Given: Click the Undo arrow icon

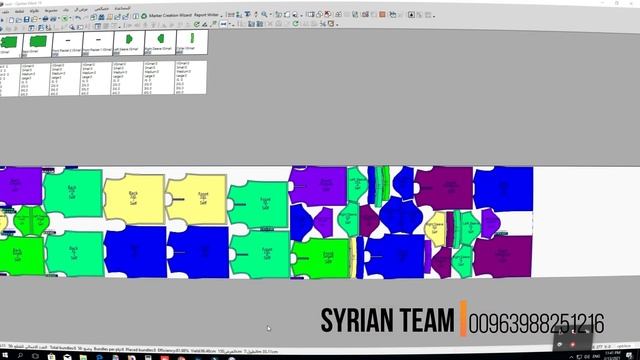Looking at the screenshot, I should (78, 18).
